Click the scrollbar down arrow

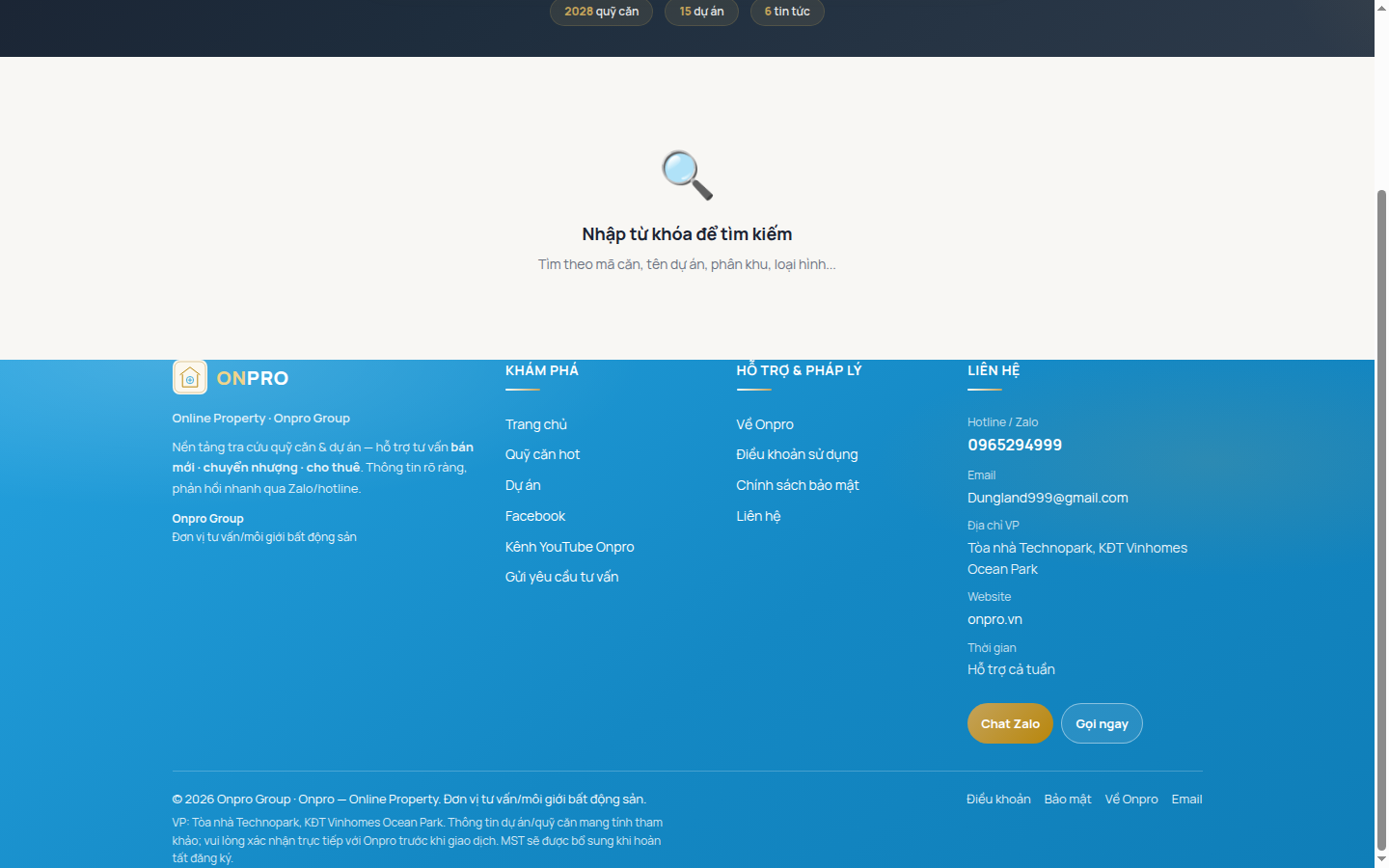pyautogui.click(x=1381, y=859)
